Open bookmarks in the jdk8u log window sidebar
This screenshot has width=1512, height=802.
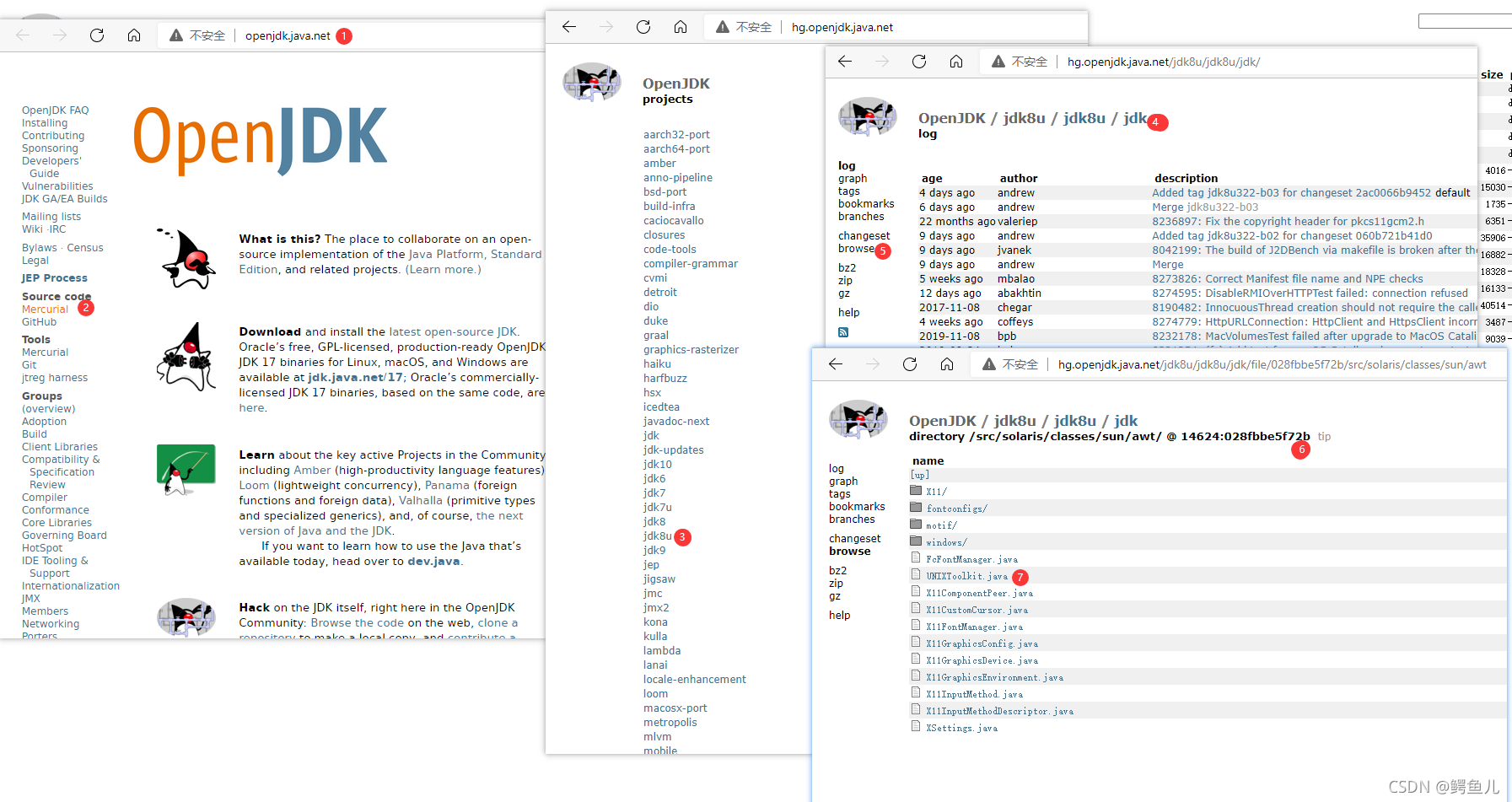point(866,204)
